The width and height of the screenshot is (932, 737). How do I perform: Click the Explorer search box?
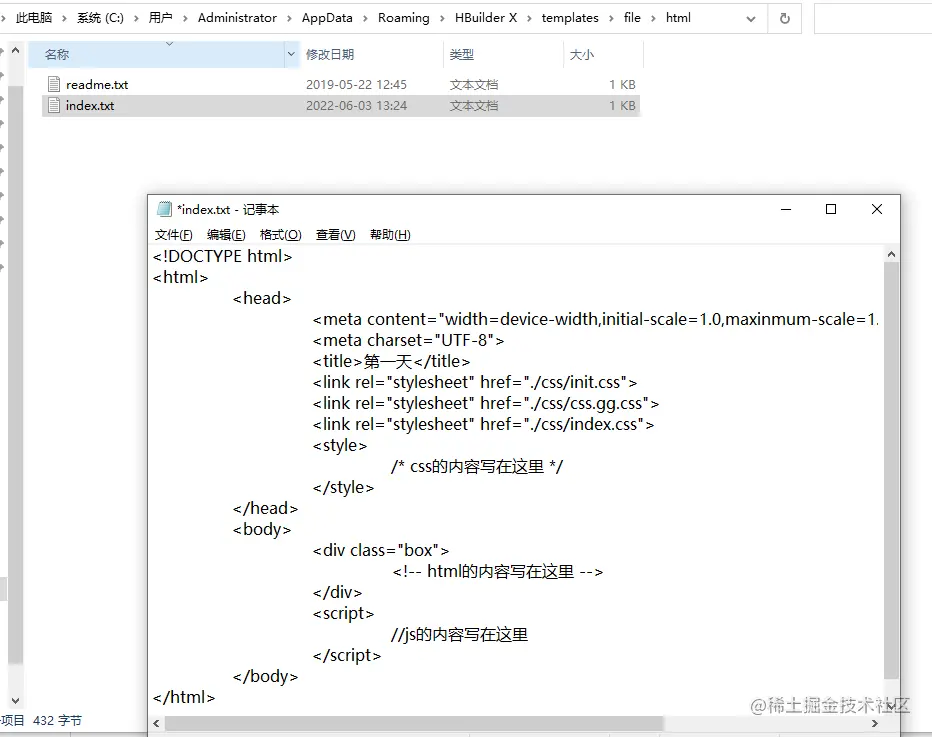pos(873,18)
